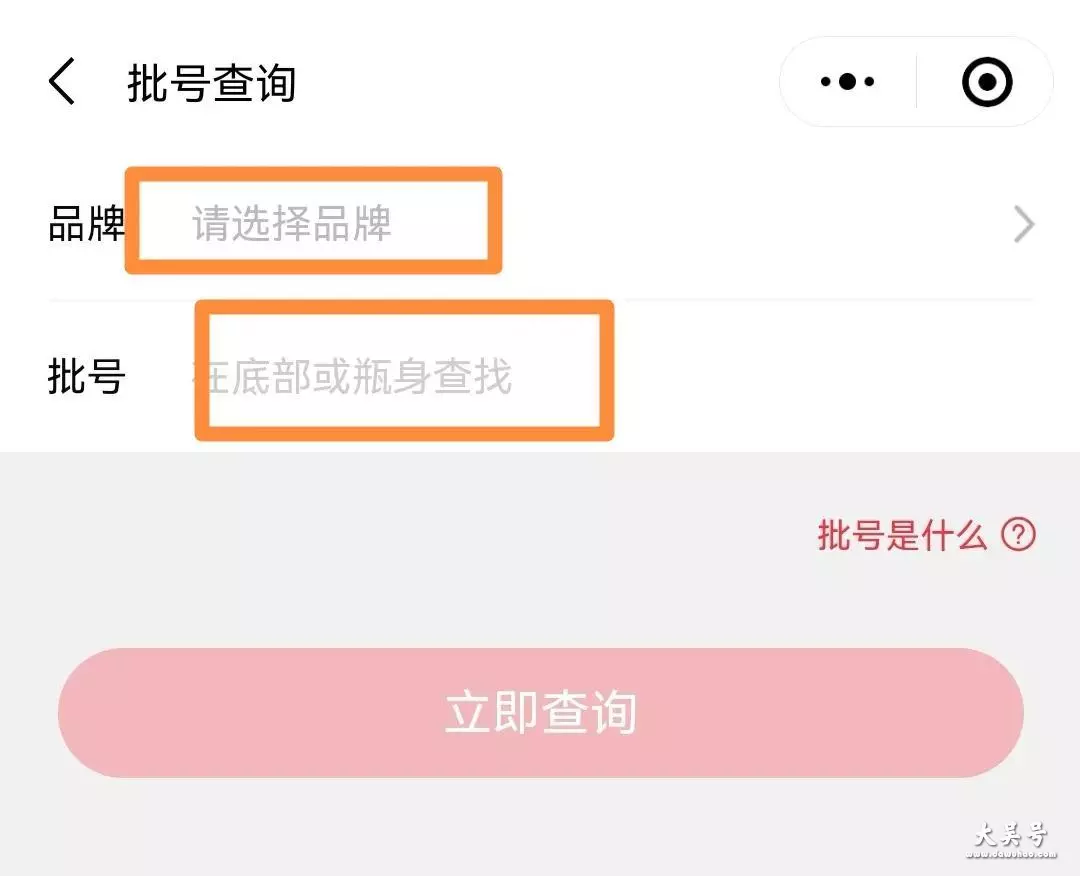Screen dimensions: 1080x876
Task: Click the capsule divider between menu and close
Action: [916, 81]
